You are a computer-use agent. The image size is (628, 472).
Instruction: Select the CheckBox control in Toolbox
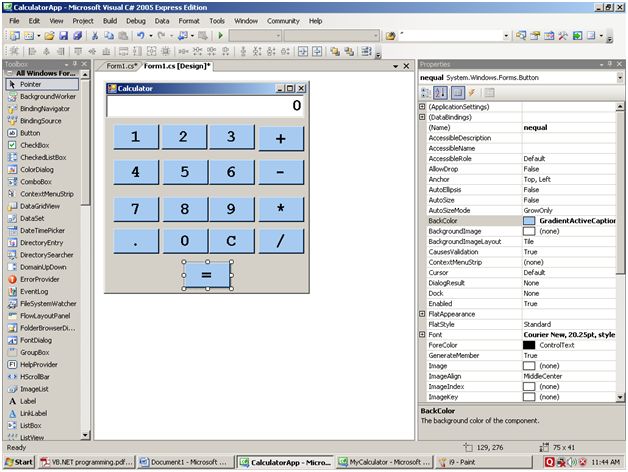pyautogui.click(x=34, y=145)
